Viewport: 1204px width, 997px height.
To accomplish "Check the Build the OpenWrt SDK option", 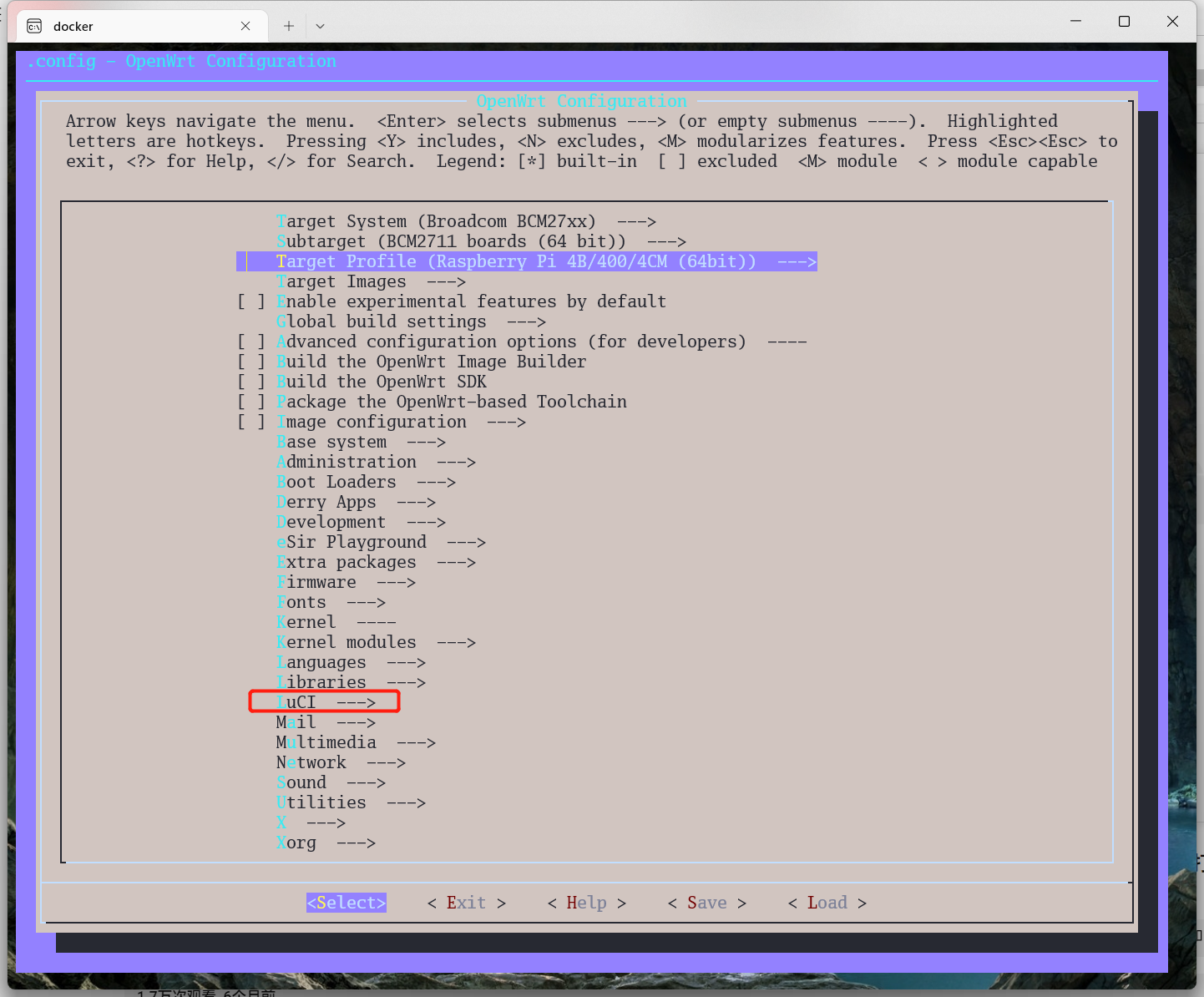I will coord(251,382).
